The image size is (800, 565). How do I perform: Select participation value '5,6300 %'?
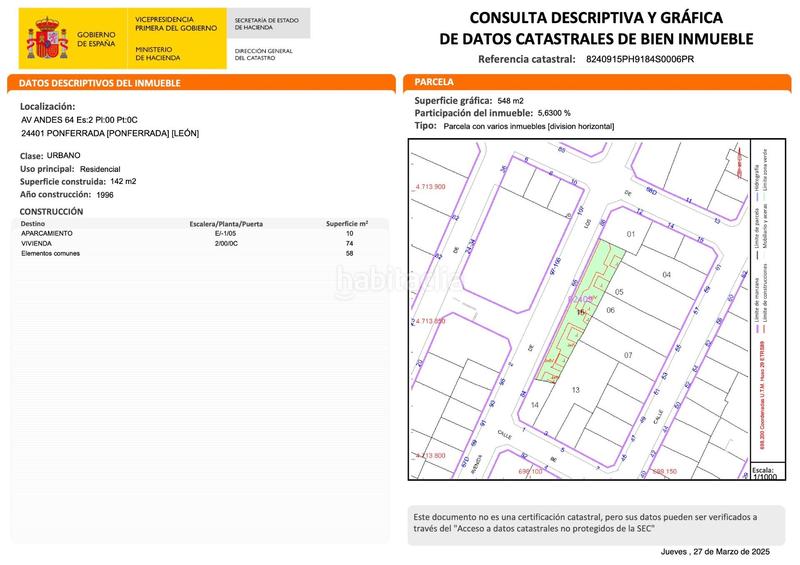point(554,113)
